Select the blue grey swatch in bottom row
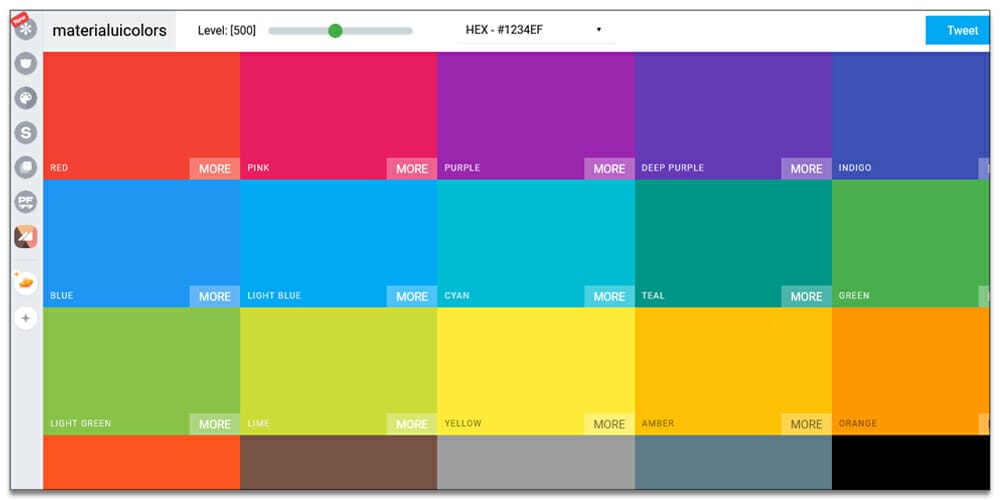This screenshot has height=500, width=1000. [733, 462]
